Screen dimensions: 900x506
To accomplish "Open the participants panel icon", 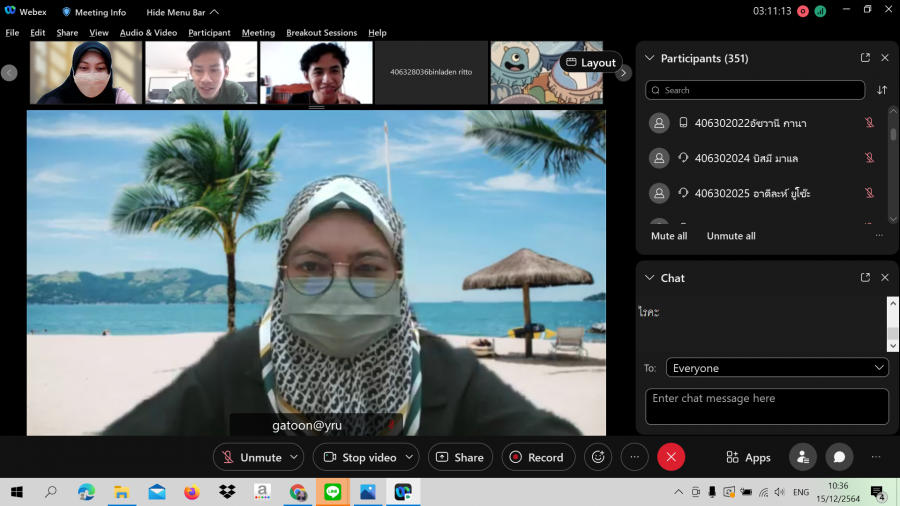I will click(802, 457).
